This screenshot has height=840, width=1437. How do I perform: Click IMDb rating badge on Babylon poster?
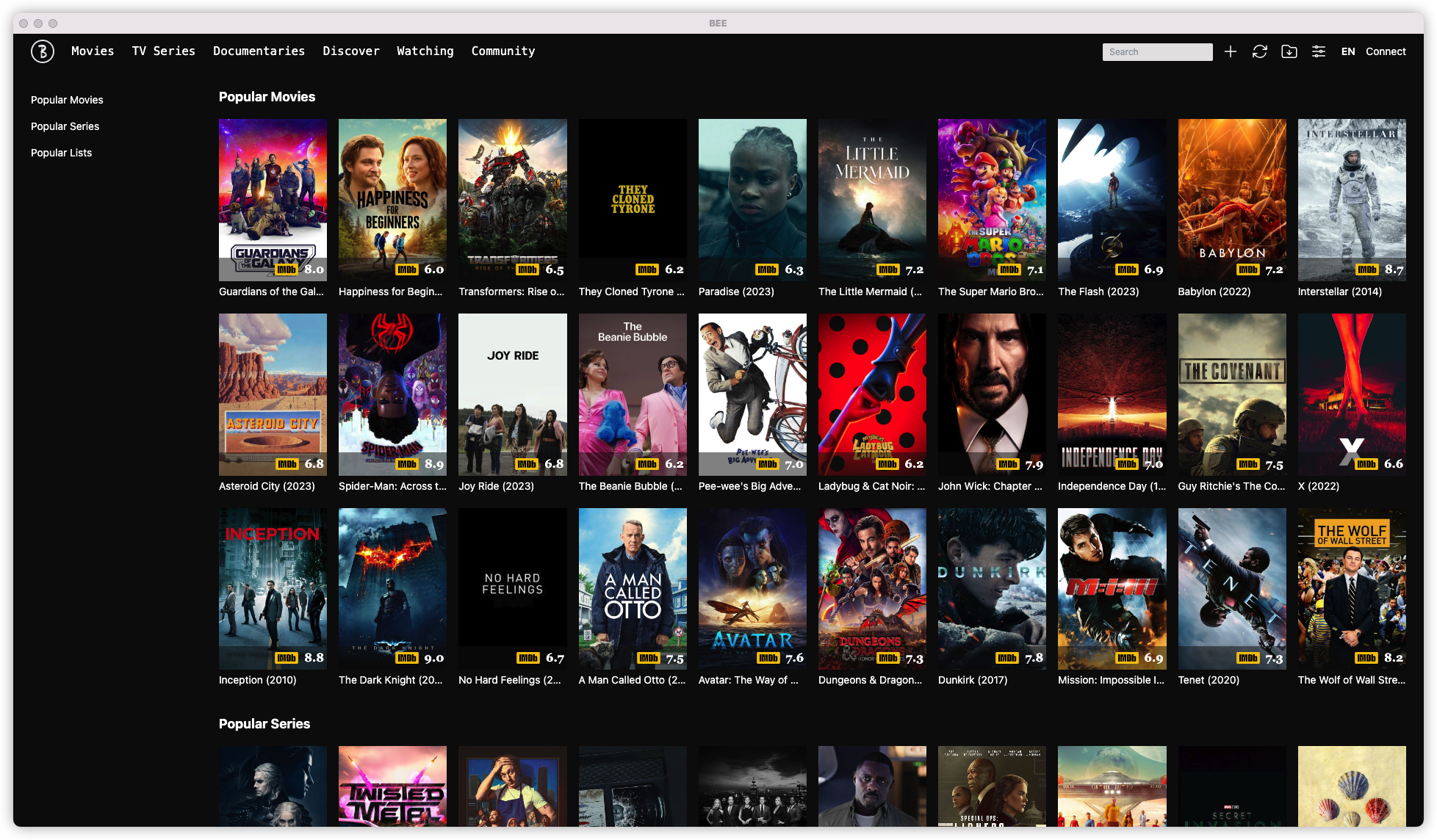1247,269
